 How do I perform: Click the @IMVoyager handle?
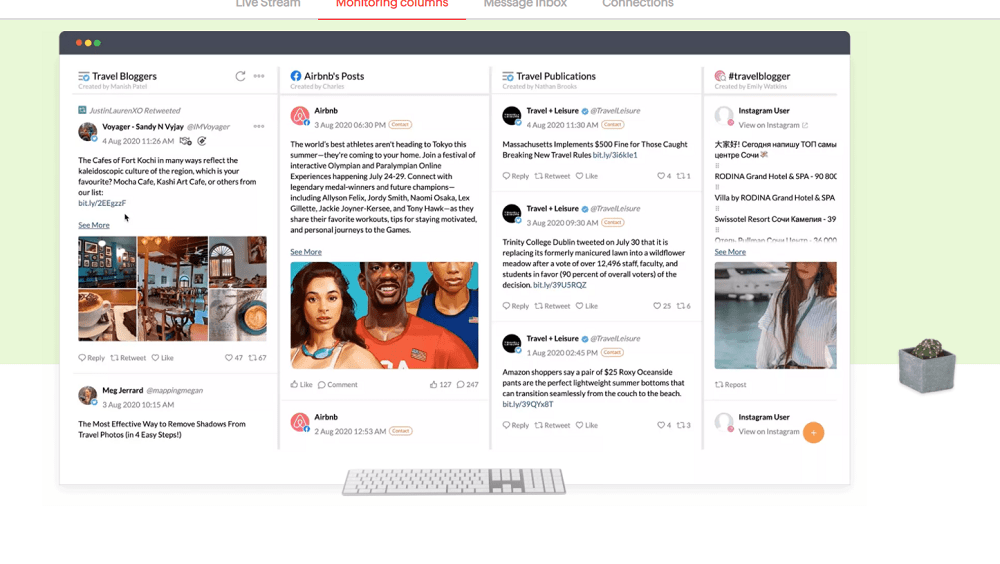pyautogui.click(x=209, y=126)
